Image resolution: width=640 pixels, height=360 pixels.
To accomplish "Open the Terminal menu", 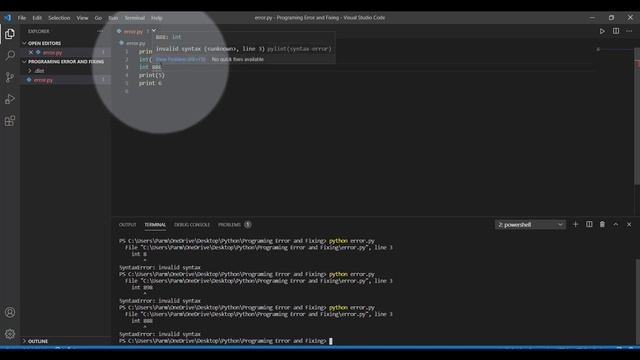I will (x=135, y=18).
